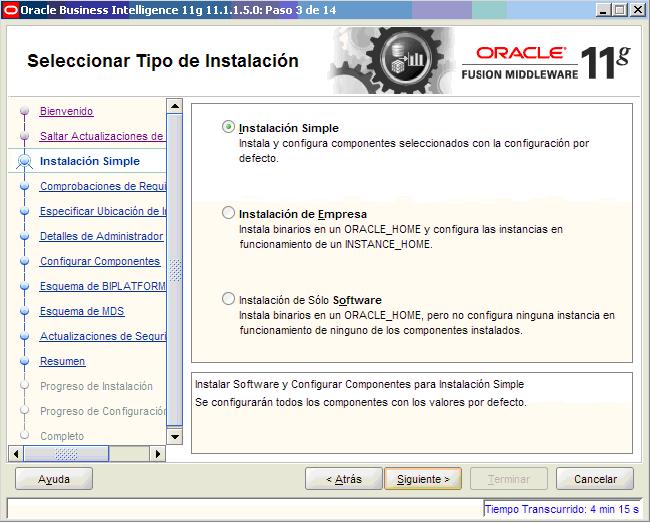The image size is (650, 523).
Task: Click the bullet next to Actualizaciones de Seguridad
Action: 24,336
